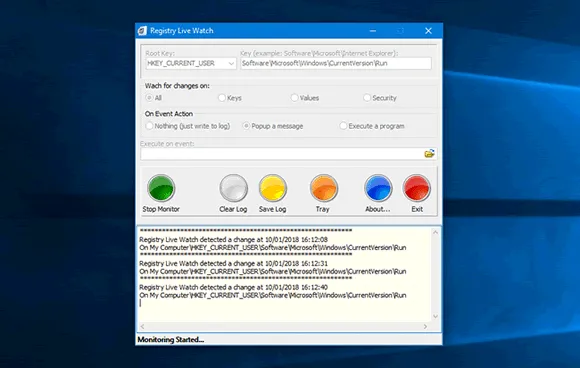Click the red Exit button
The image size is (580, 368).
pyautogui.click(x=417, y=188)
